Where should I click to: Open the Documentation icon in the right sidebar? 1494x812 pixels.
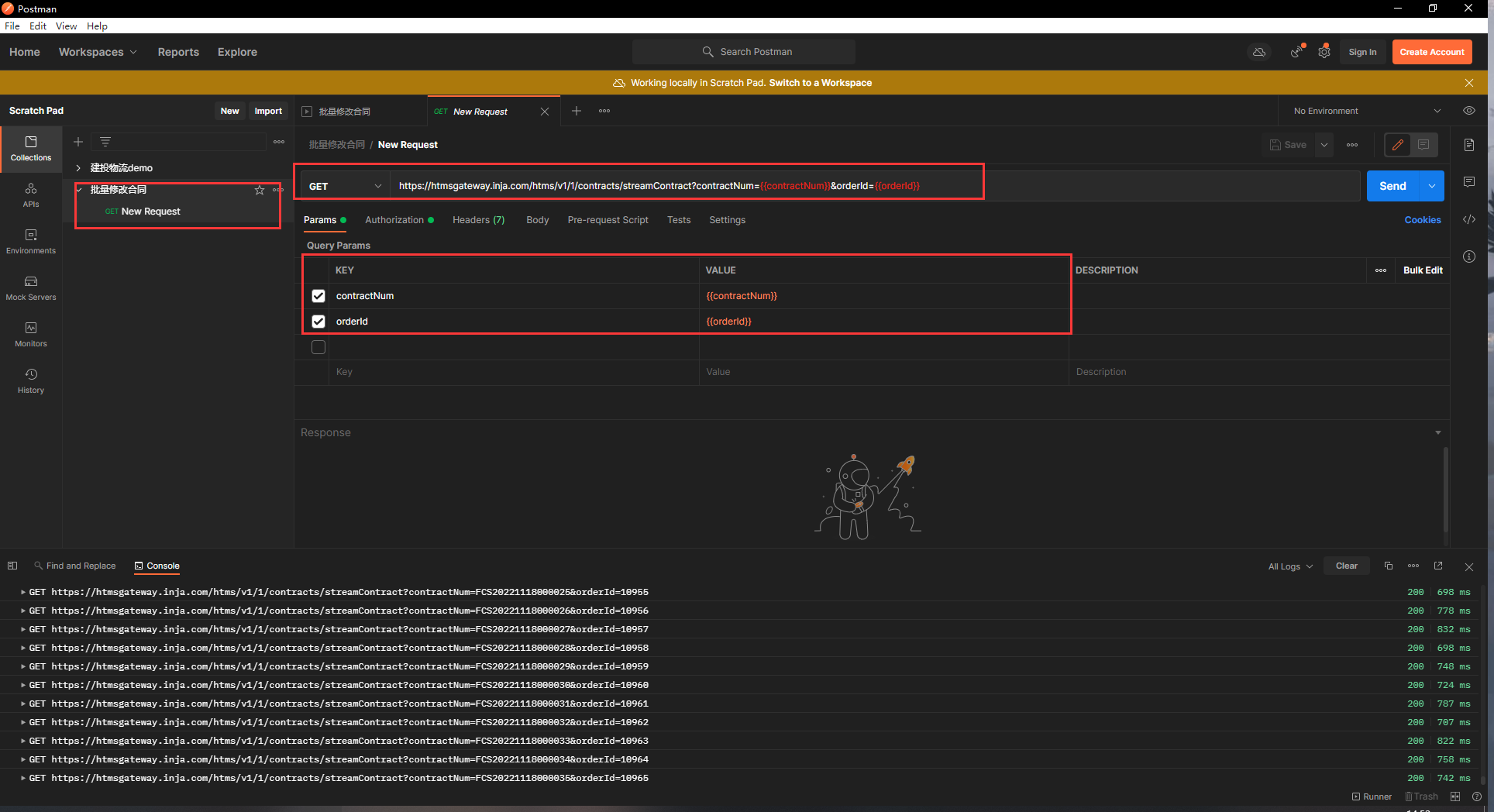pyautogui.click(x=1469, y=145)
